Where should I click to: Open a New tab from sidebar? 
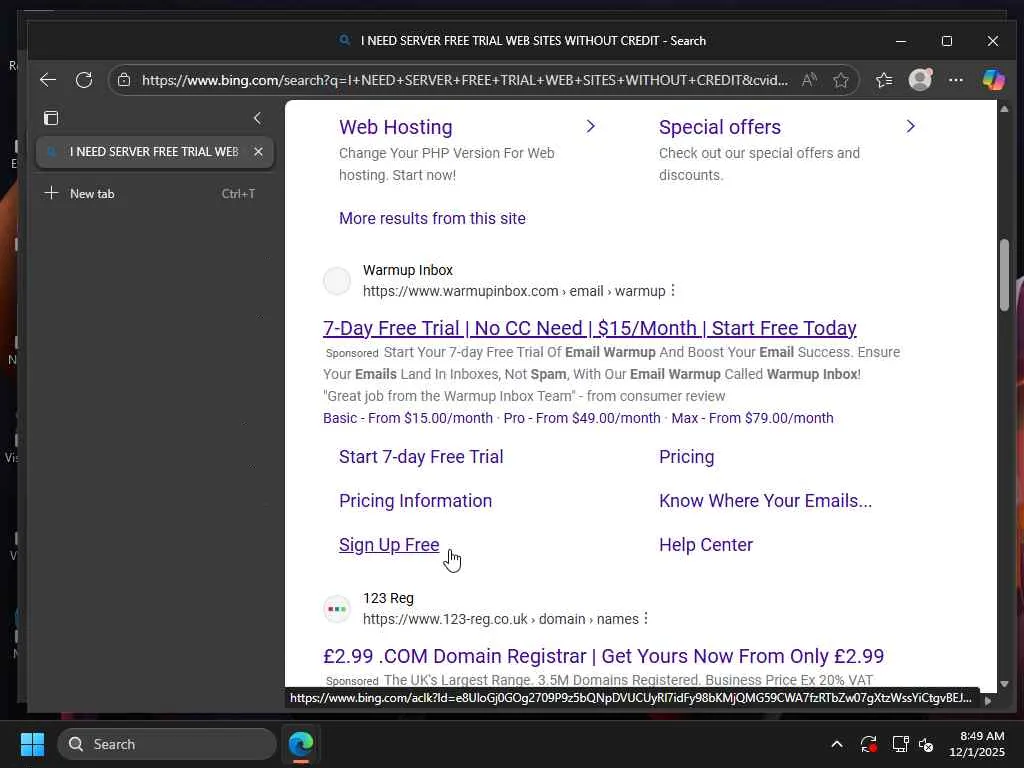point(155,193)
